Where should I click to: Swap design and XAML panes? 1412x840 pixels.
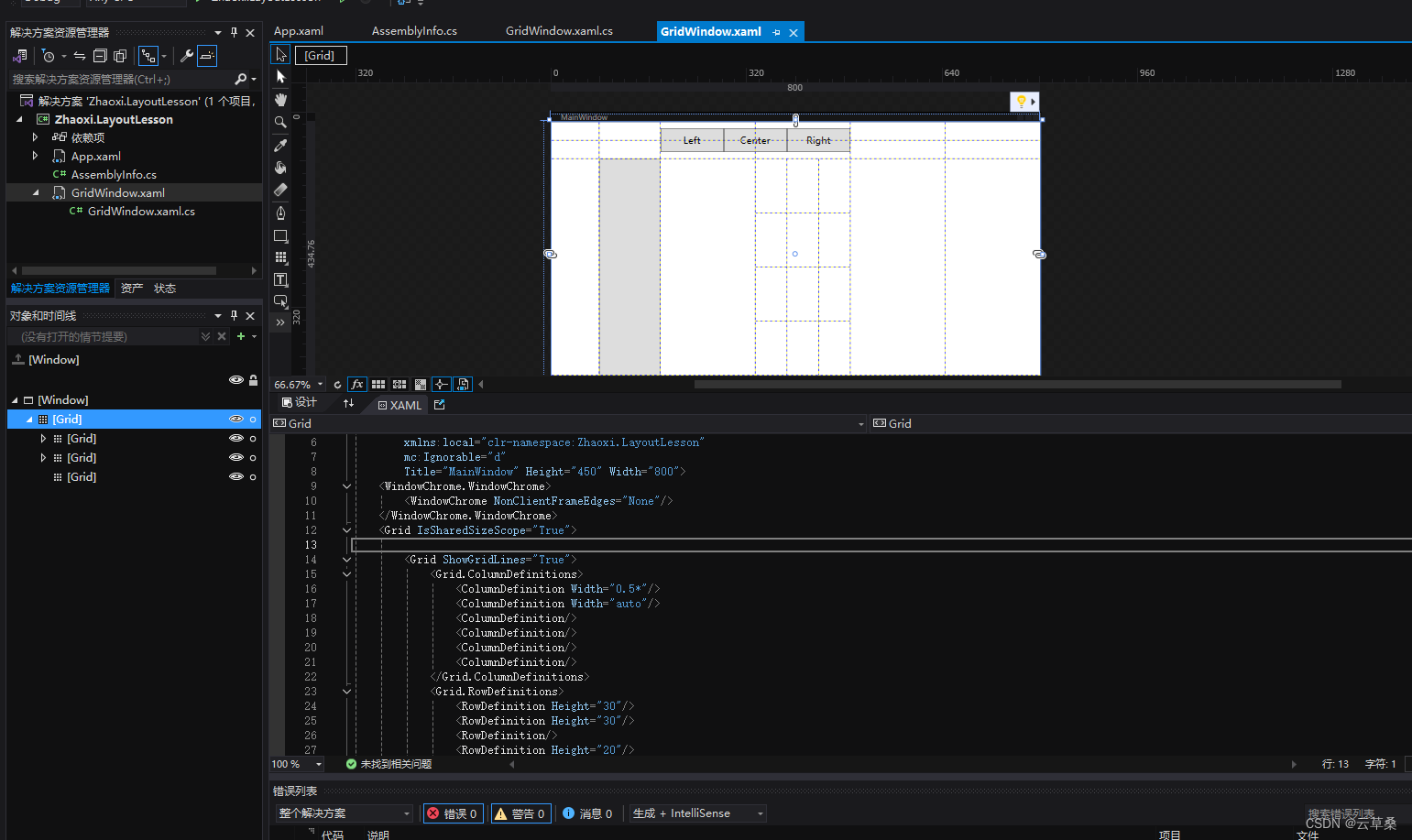point(348,404)
